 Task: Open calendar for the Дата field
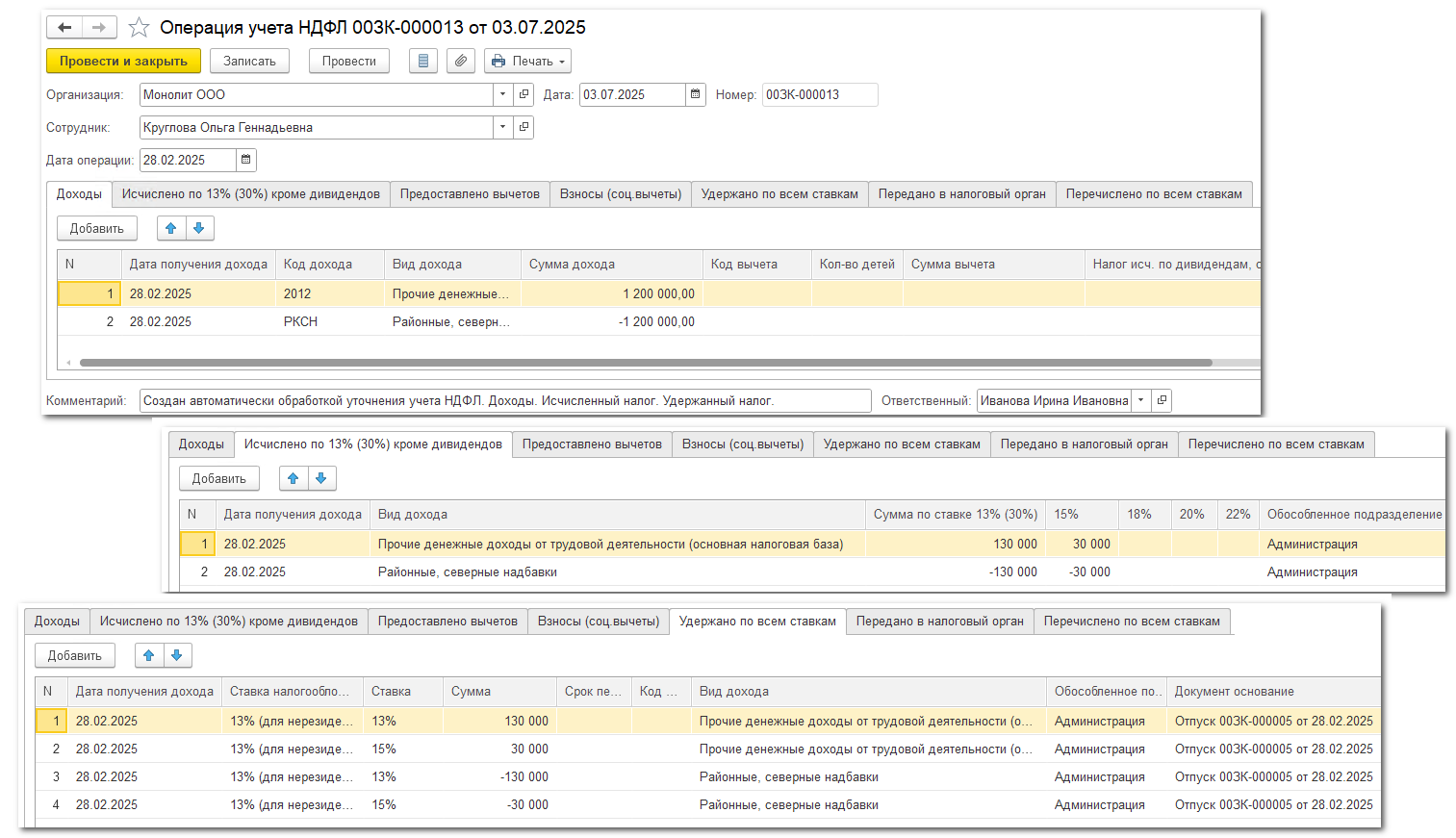coord(696,94)
